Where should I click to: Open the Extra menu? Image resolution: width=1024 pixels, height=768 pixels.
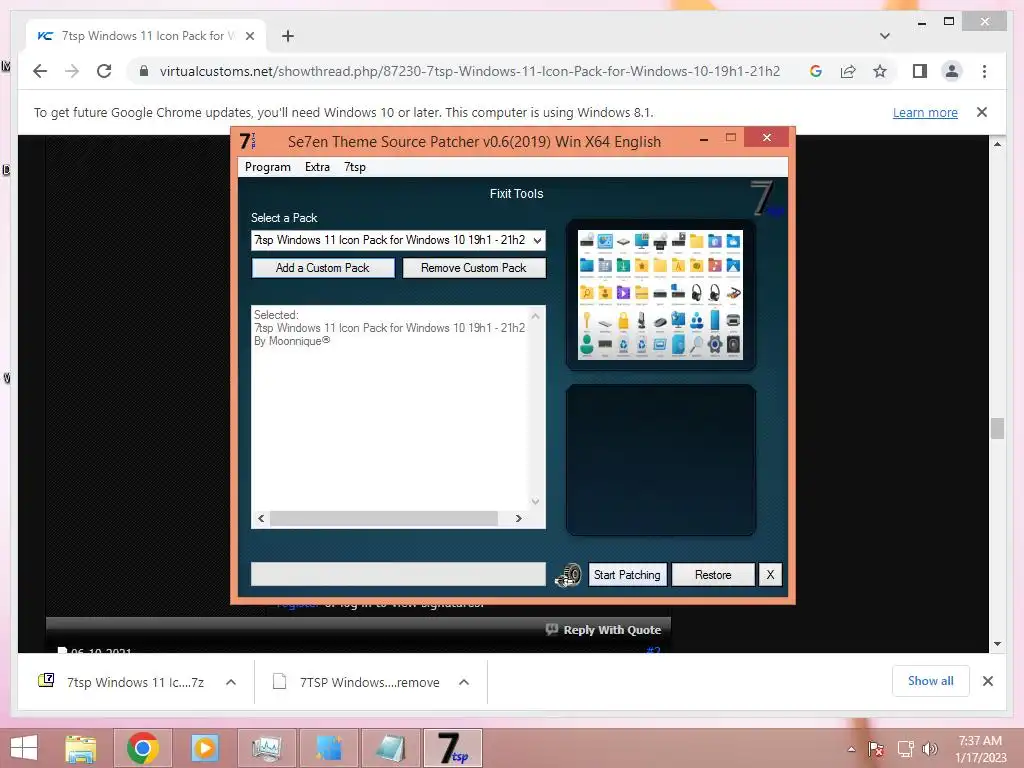coord(317,167)
